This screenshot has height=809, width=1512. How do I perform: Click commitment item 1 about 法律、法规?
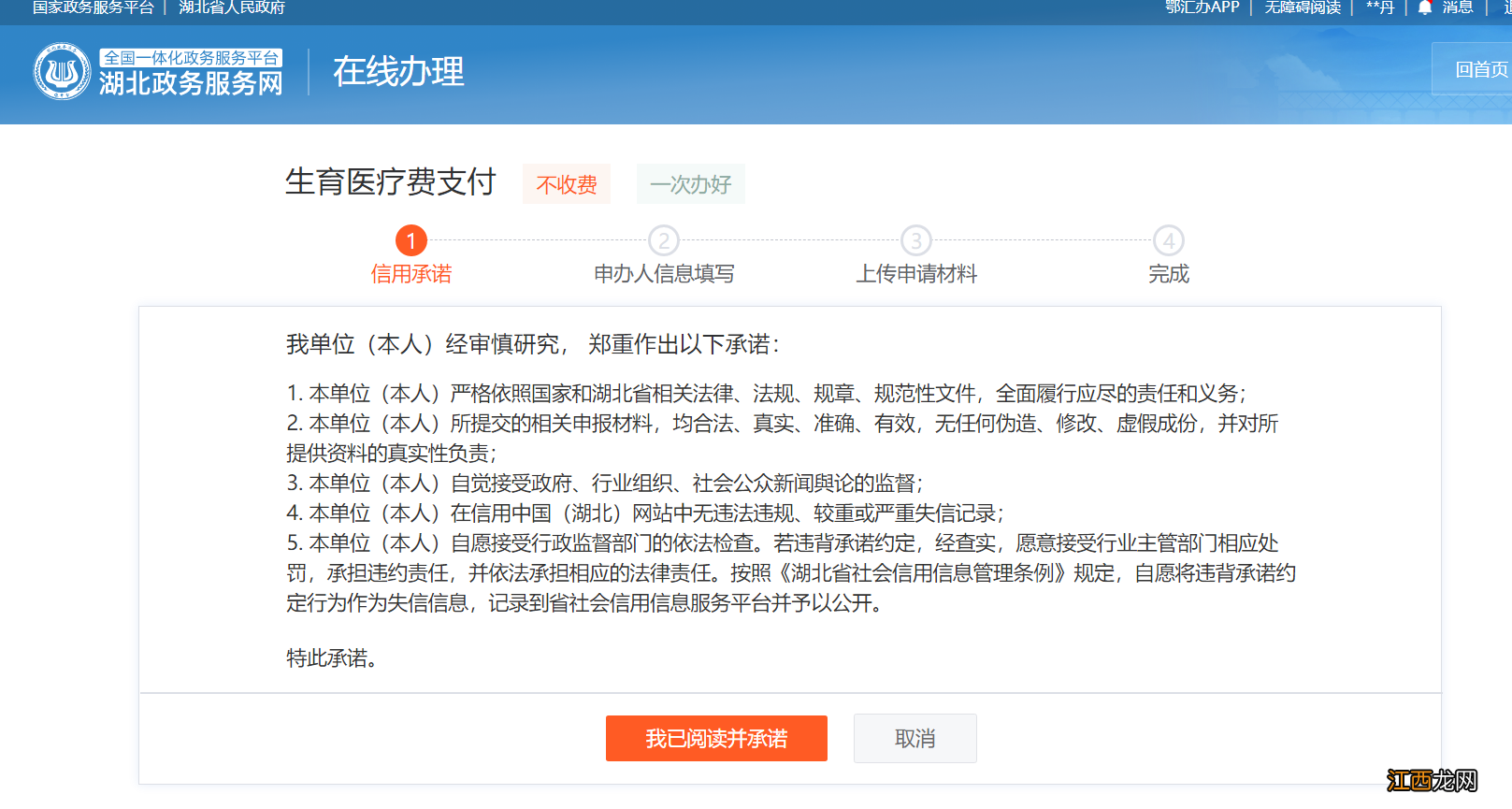pos(766,394)
